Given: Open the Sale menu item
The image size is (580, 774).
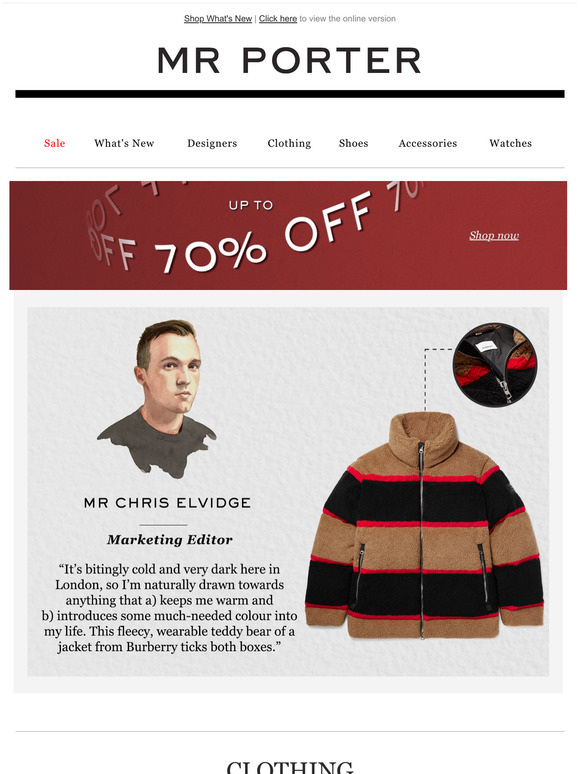Looking at the screenshot, I should point(54,143).
